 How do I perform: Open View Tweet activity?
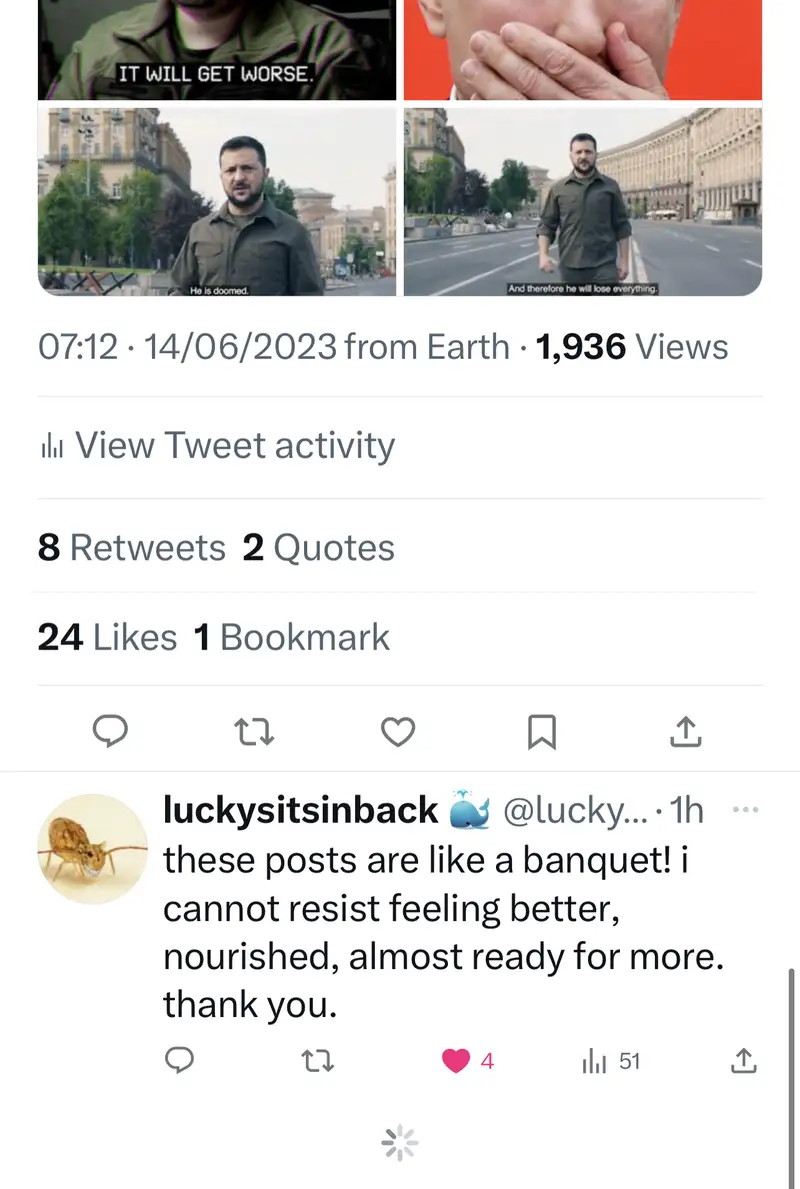tap(234, 446)
